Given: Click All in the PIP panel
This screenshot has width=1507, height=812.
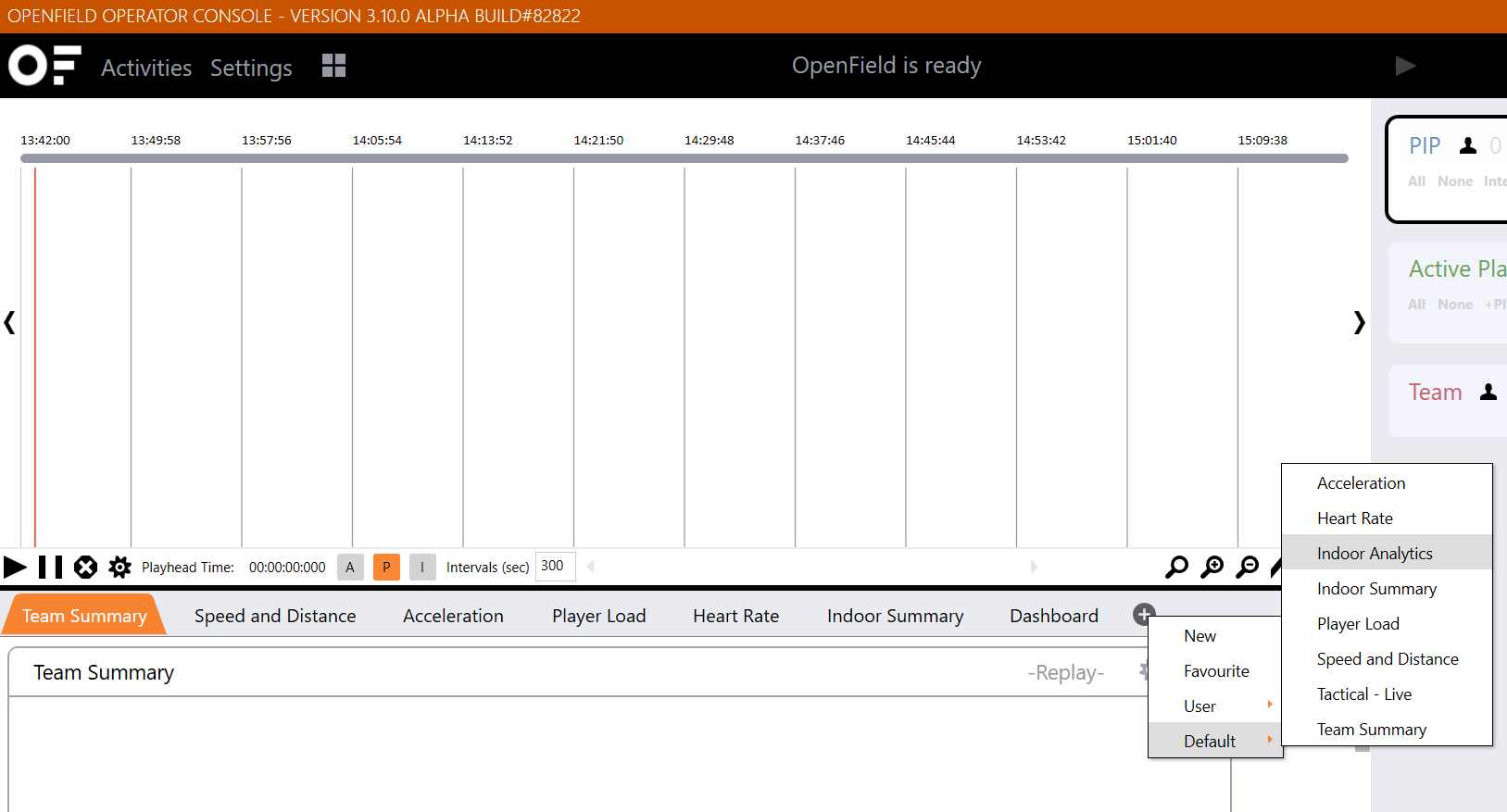Looking at the screenshot, I should [1416, 181].
